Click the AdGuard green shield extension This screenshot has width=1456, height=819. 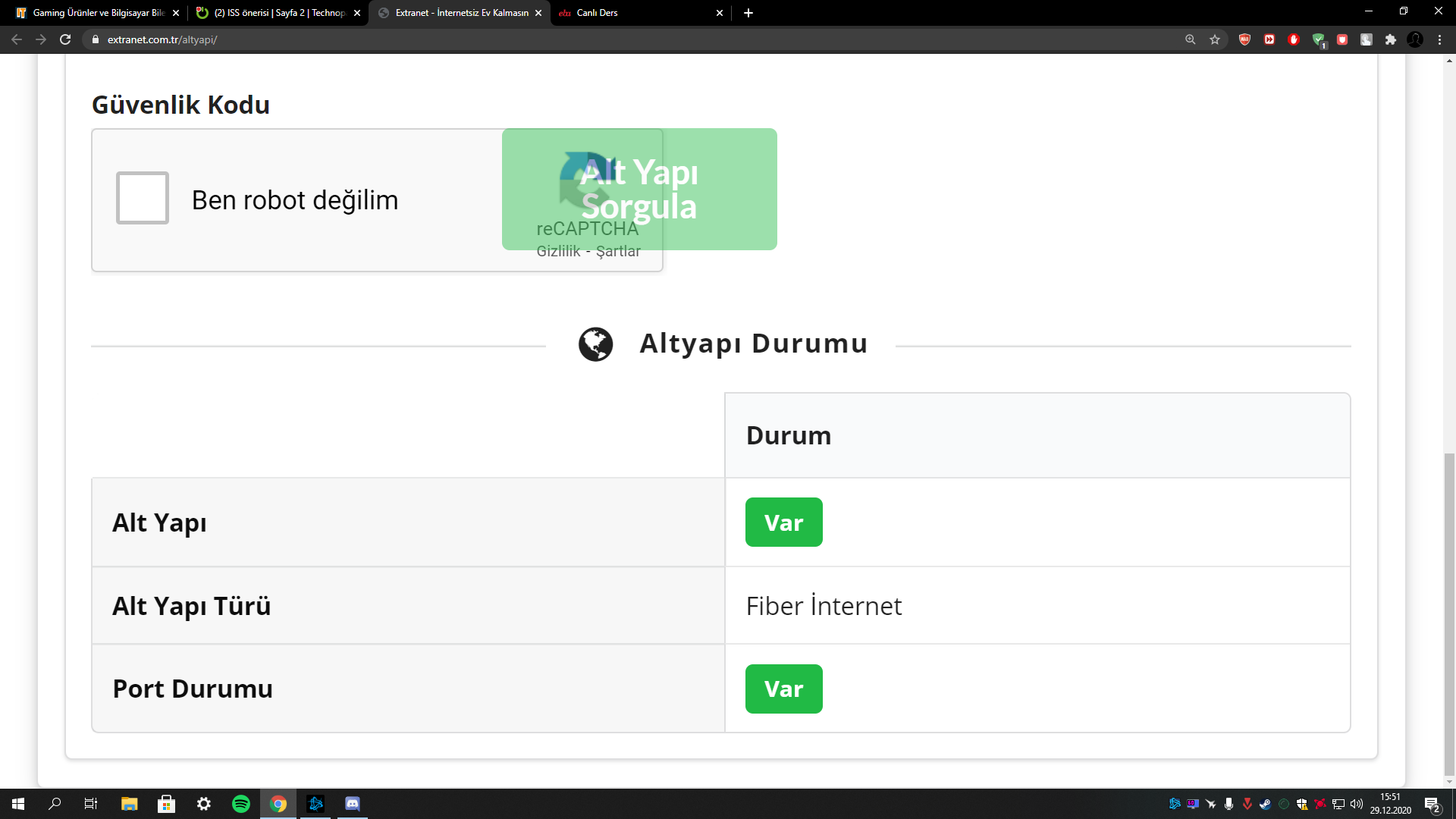[1318, 39]
